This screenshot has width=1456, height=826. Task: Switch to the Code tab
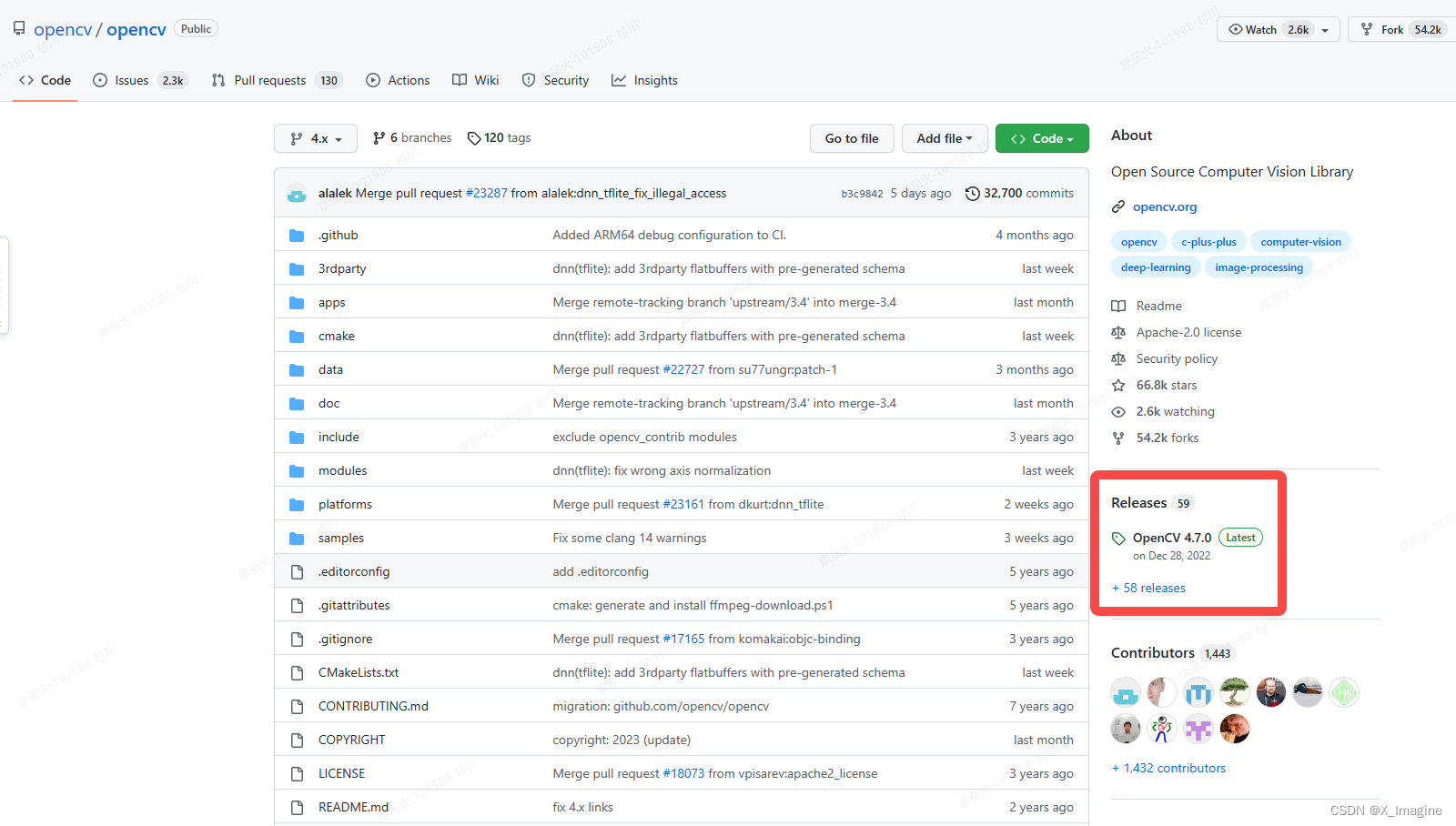coord(45,80)
